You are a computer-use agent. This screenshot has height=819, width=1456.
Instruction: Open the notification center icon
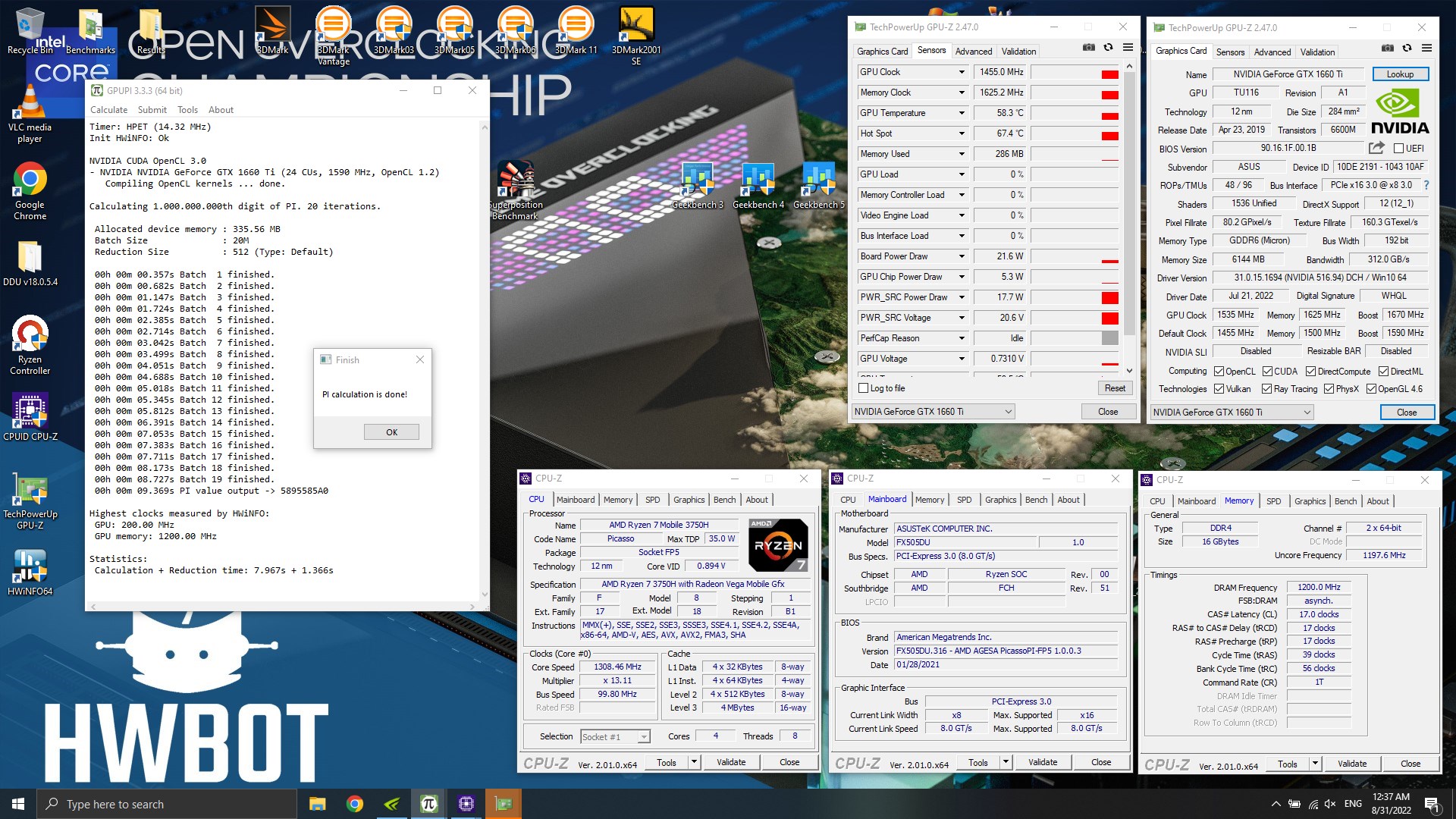click(x=1431, y=804)
